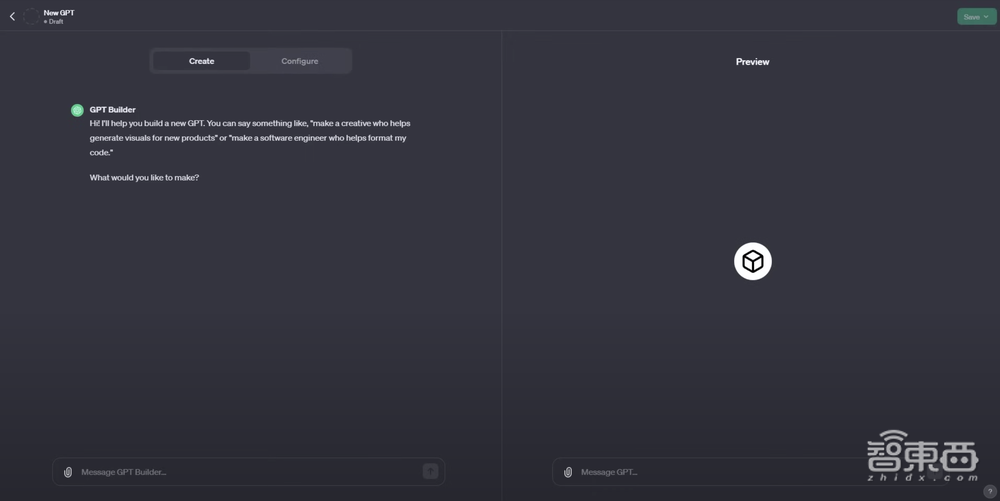This screenshot has height=501, width=1000.
Task: Click the GPT Builder greeting paragraph
Action: pyautogui.click(x=250, y=138)
